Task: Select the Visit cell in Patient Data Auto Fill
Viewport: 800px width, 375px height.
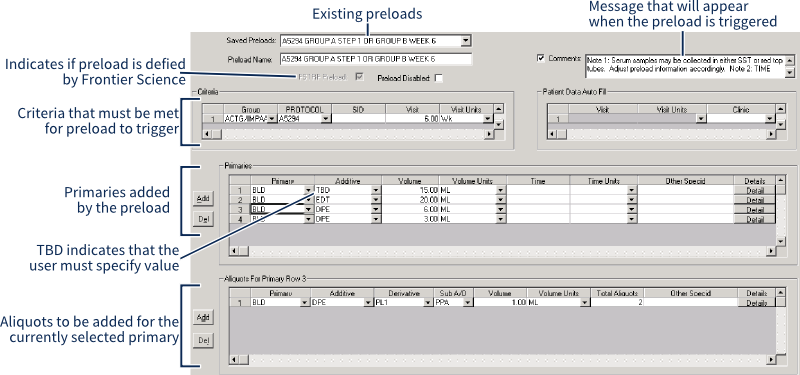Action: 603,119
